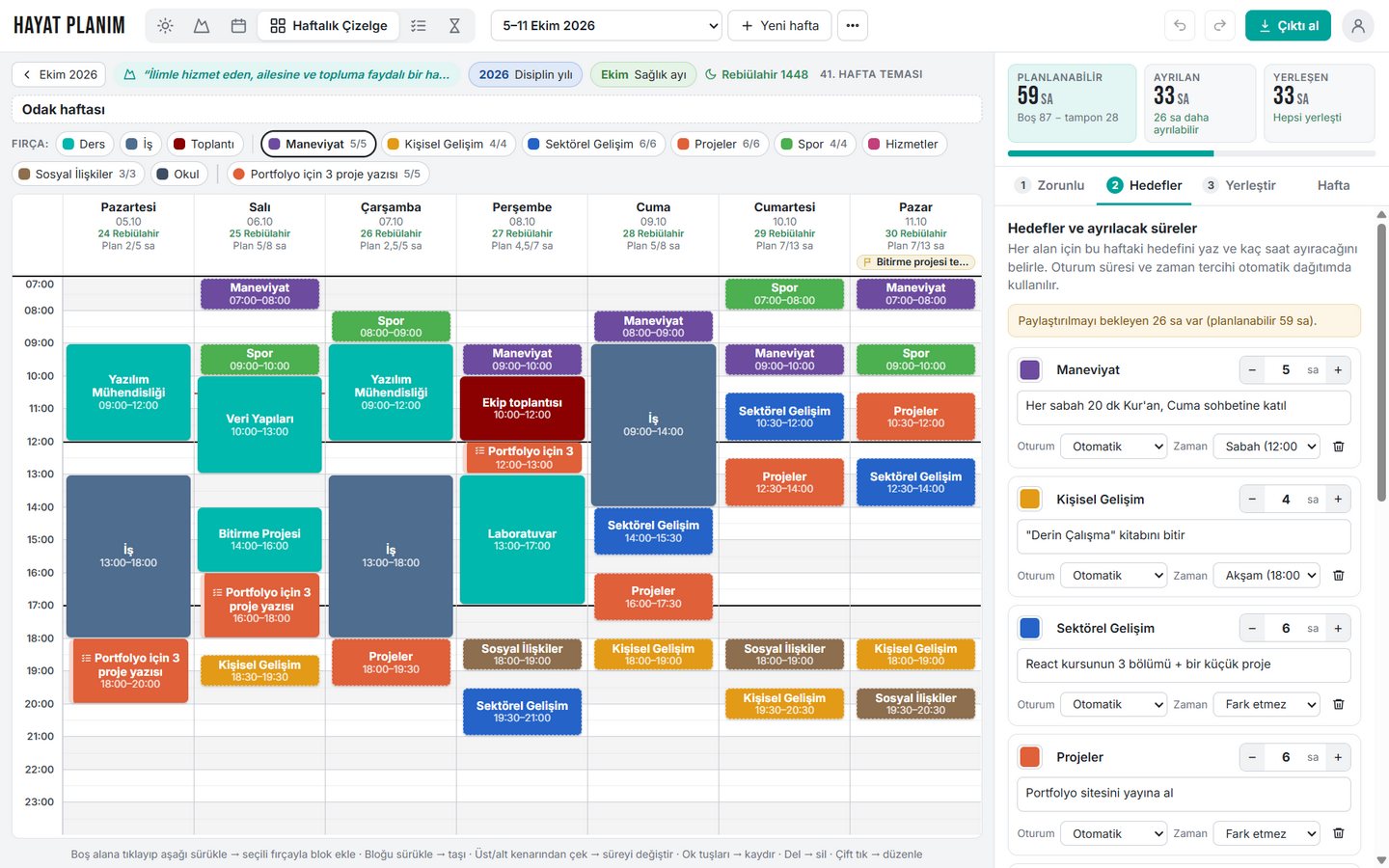
Task: Open the Bitirme projesi note on Pazar
Action: point(915,262)
